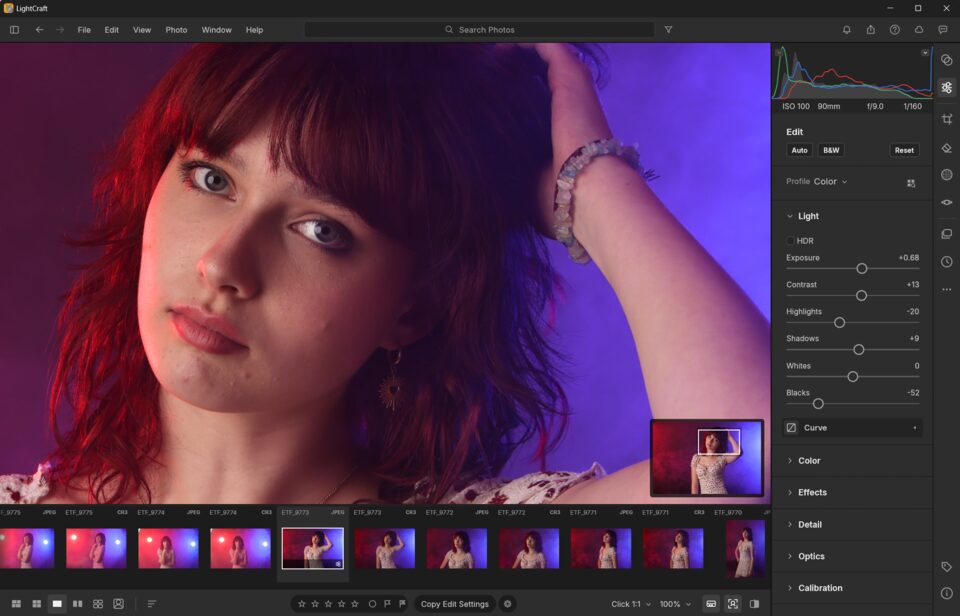Image resolution: width=960 pixels, height=616 pixels.
Task: Toggle the left sidebar panel icon
Action: coord(15,29)
